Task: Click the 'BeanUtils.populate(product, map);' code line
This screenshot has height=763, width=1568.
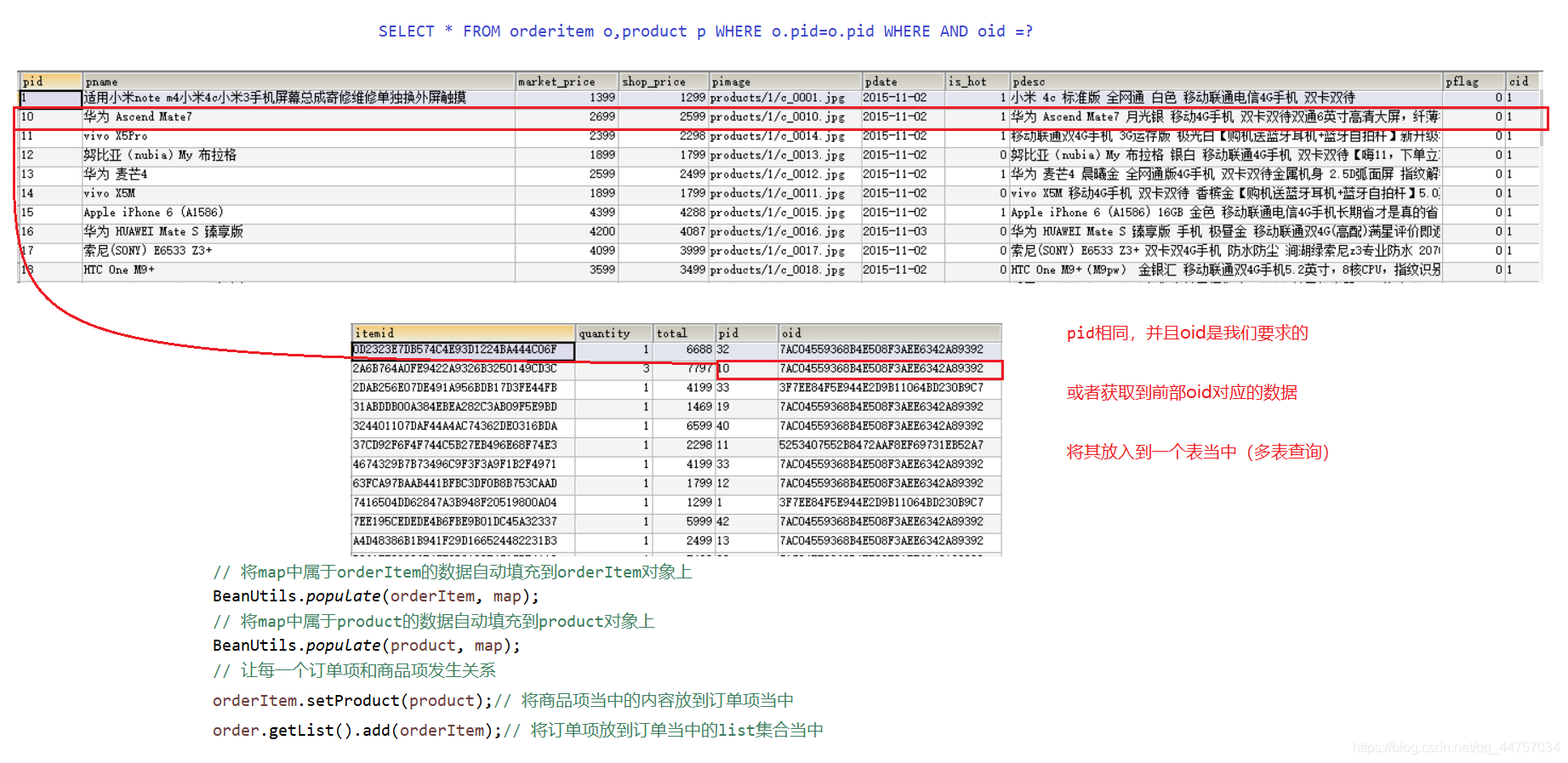Action: tap(366, 646)
